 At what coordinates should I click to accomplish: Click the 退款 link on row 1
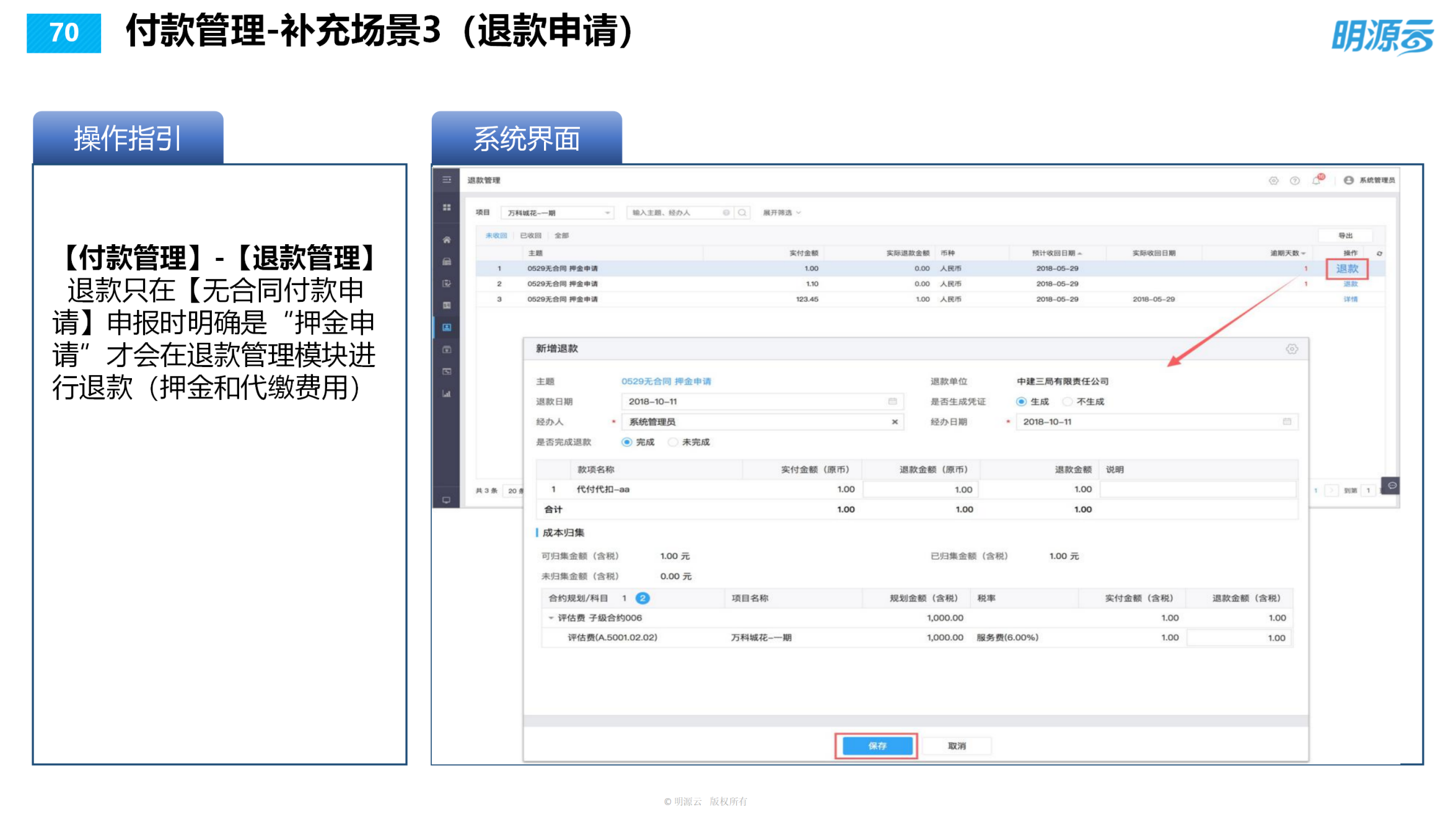1349,268
